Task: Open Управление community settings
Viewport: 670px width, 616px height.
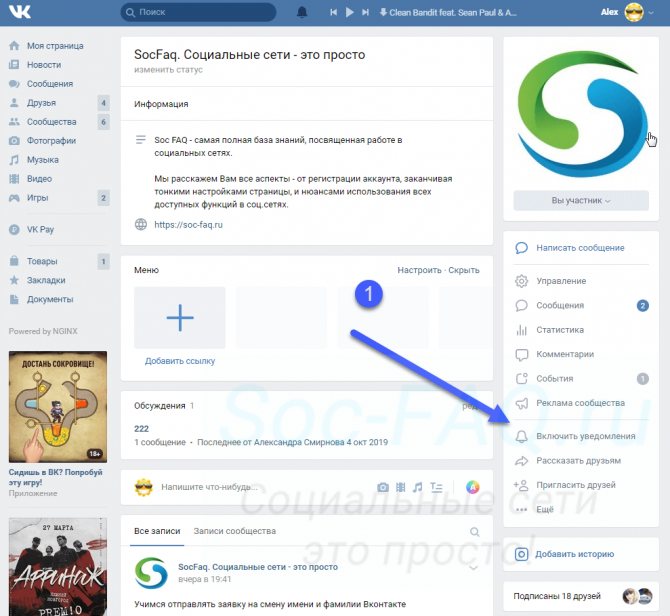Action: point(561,281)
